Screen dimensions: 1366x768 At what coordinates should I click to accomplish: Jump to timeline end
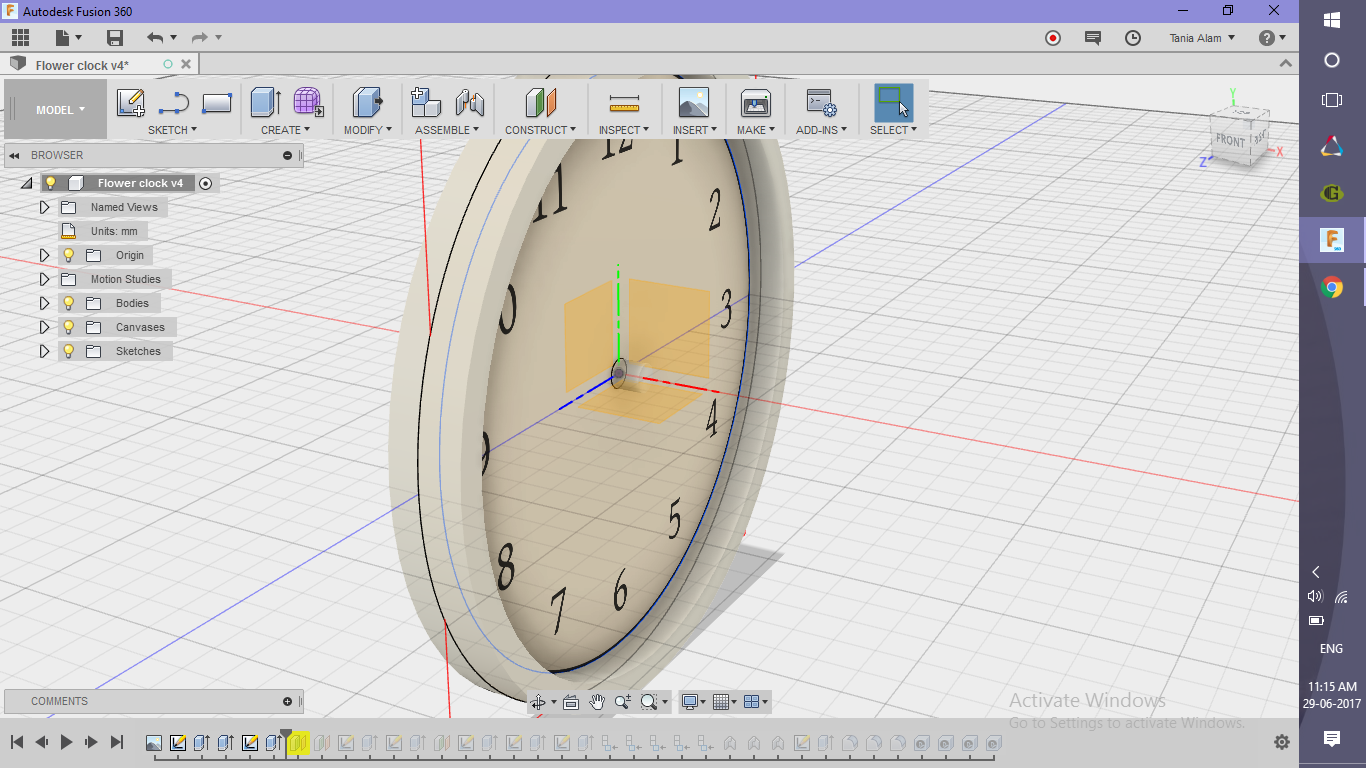point(116,742)
